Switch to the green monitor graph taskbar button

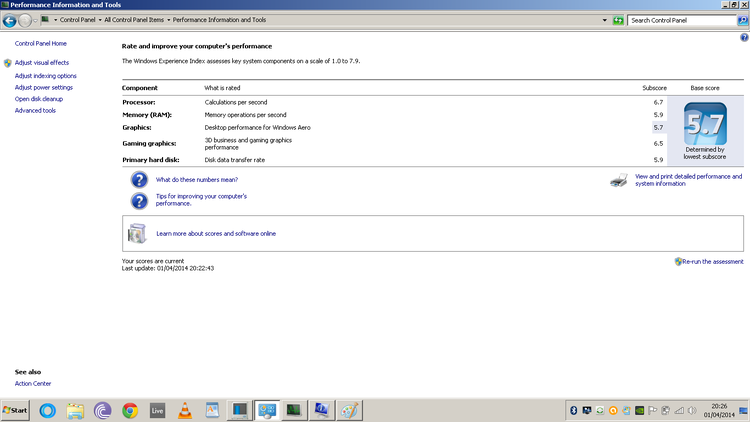click(x=294, y=411)
